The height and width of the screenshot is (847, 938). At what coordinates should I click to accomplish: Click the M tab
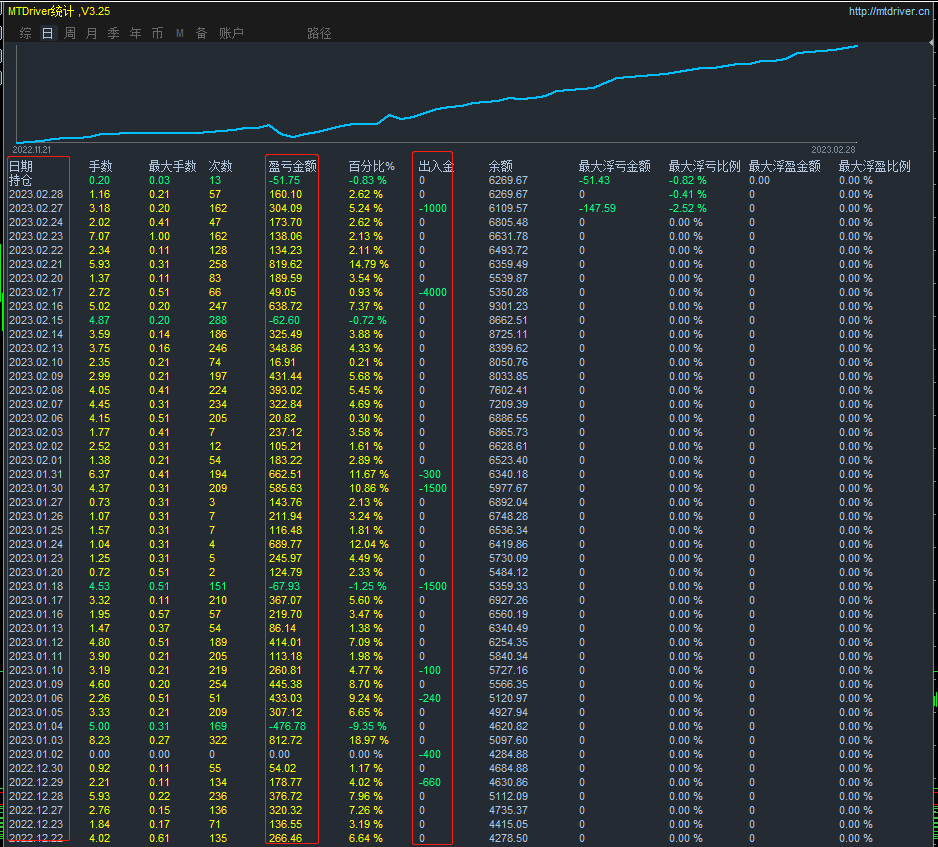pos(180,33)
